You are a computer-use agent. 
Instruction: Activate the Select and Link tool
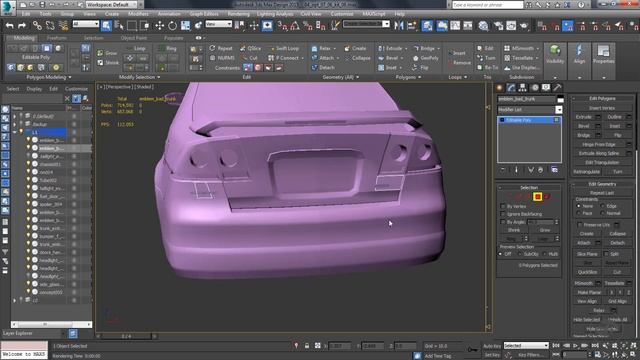[x=37, y=26]
